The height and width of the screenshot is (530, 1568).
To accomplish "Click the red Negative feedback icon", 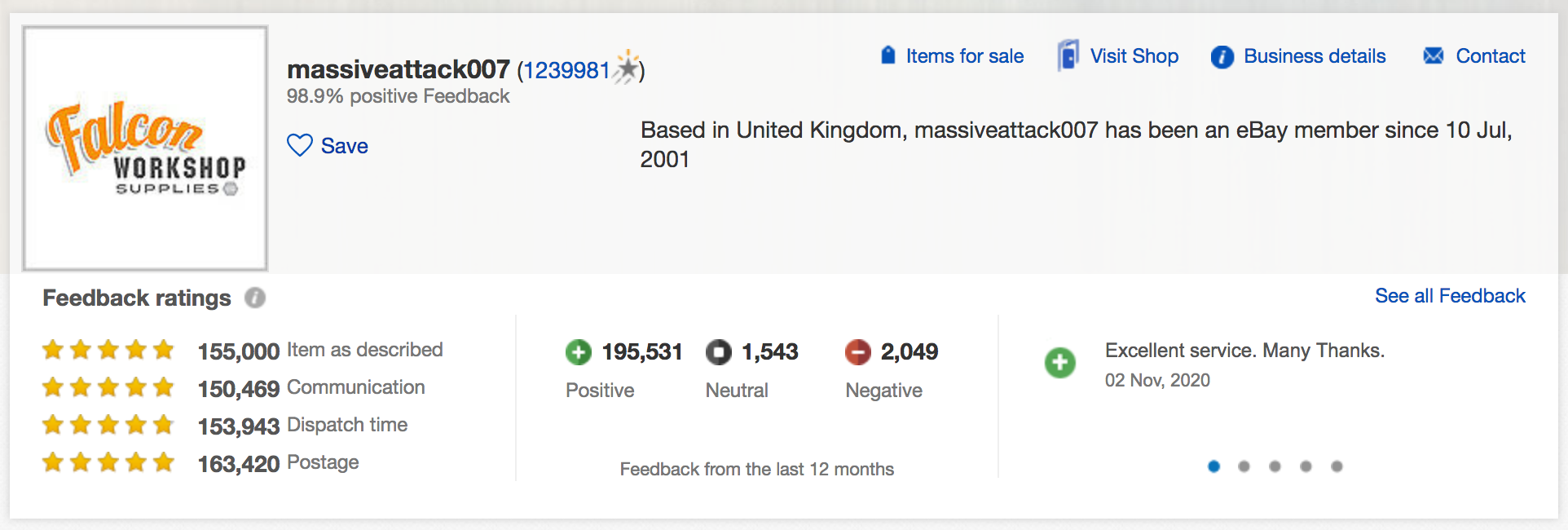I will 858,352.
